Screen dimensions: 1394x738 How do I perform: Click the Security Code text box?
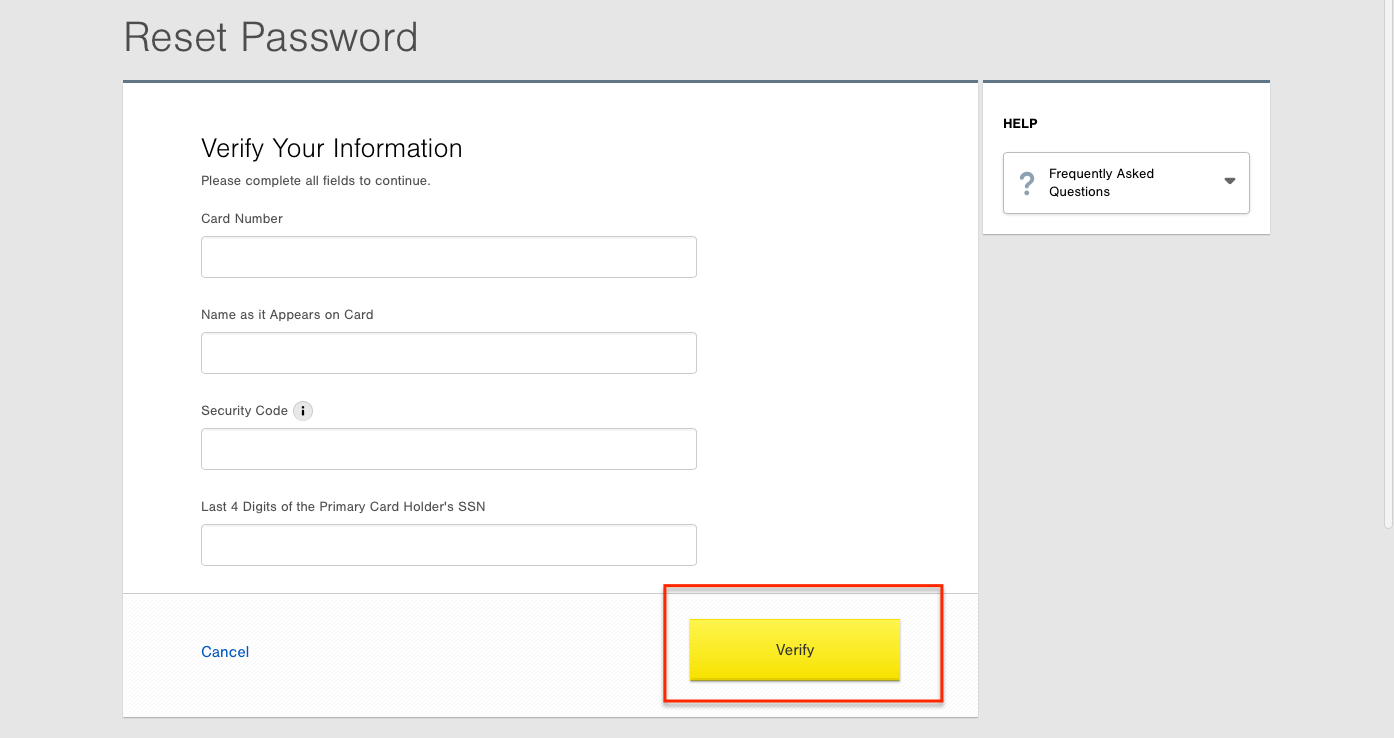coord(448,449)
